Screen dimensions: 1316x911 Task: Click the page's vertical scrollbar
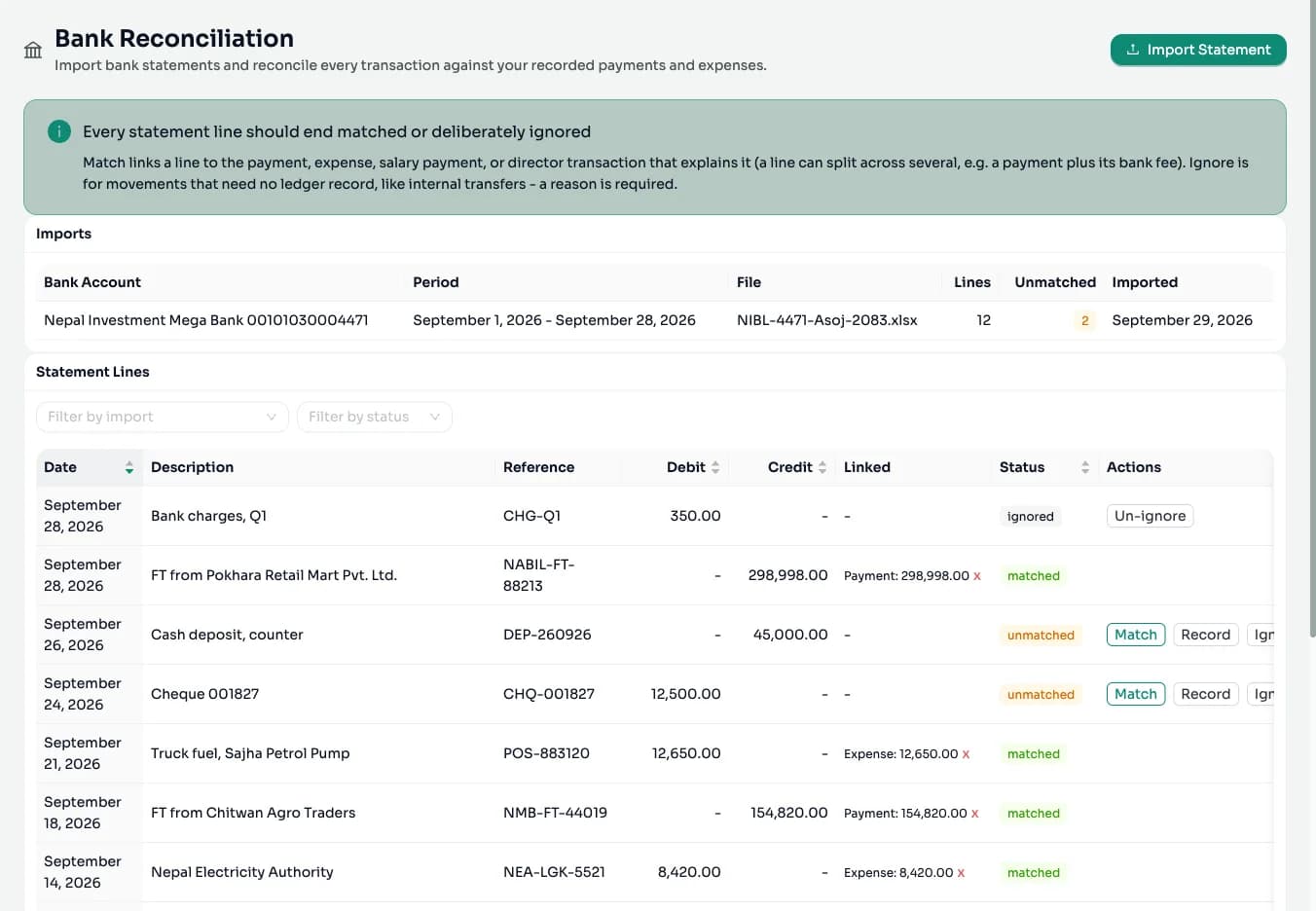pos(1311,321)
